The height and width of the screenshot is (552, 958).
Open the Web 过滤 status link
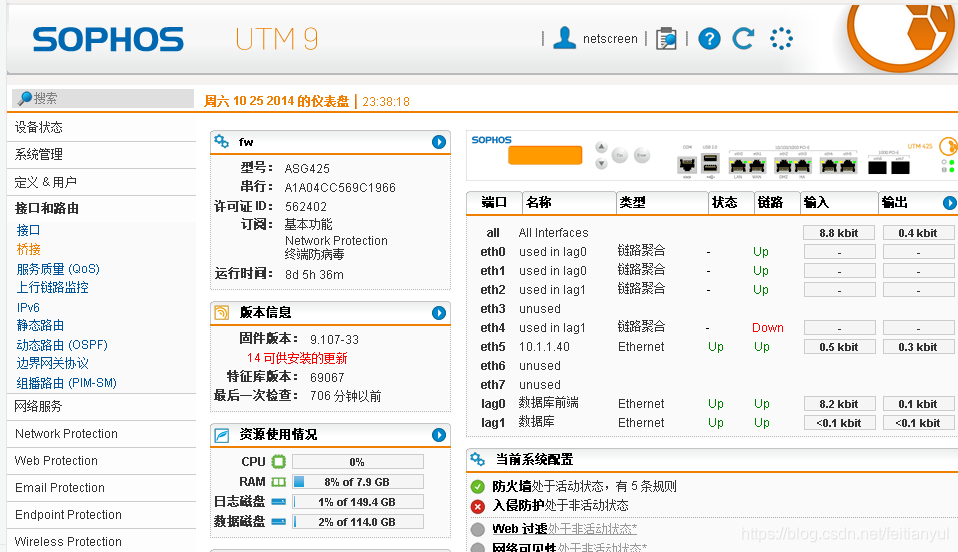565,529
